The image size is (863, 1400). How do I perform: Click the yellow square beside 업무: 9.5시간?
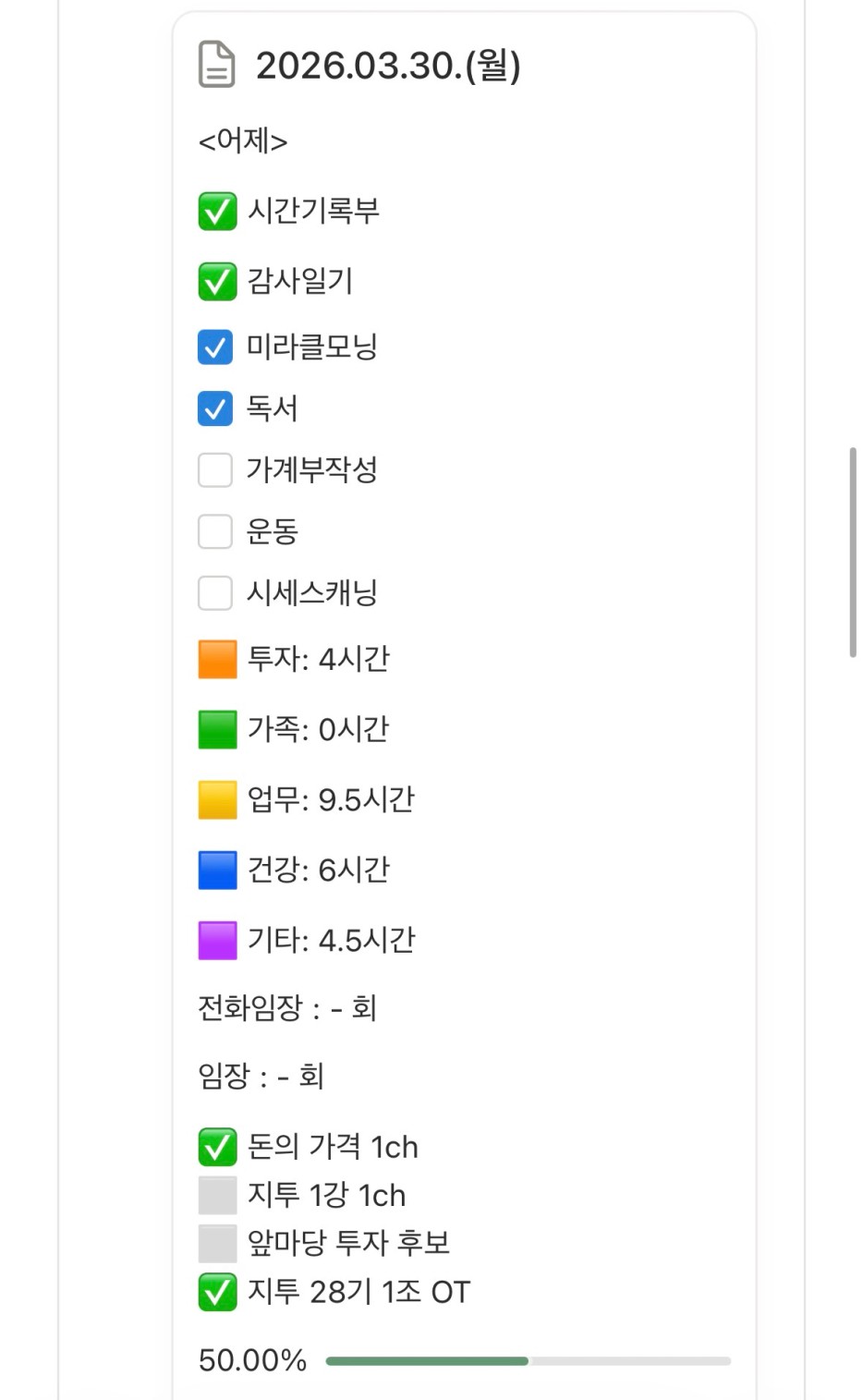(x=217, y=800)
